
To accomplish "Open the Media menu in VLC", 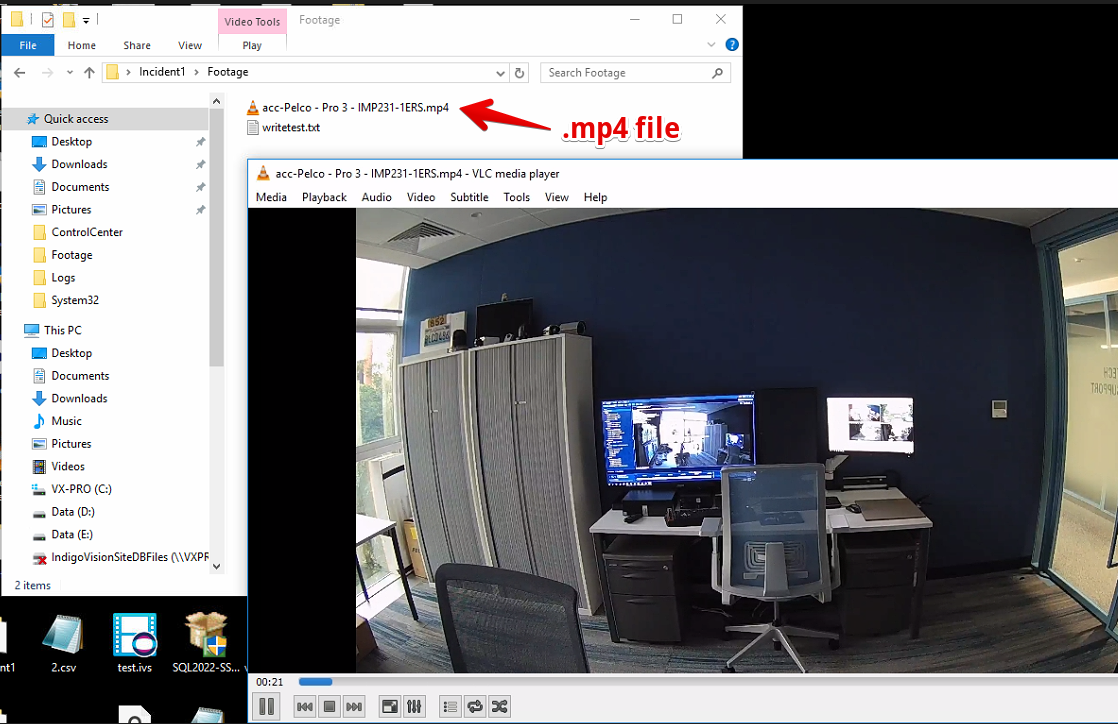I will (270, 197).
